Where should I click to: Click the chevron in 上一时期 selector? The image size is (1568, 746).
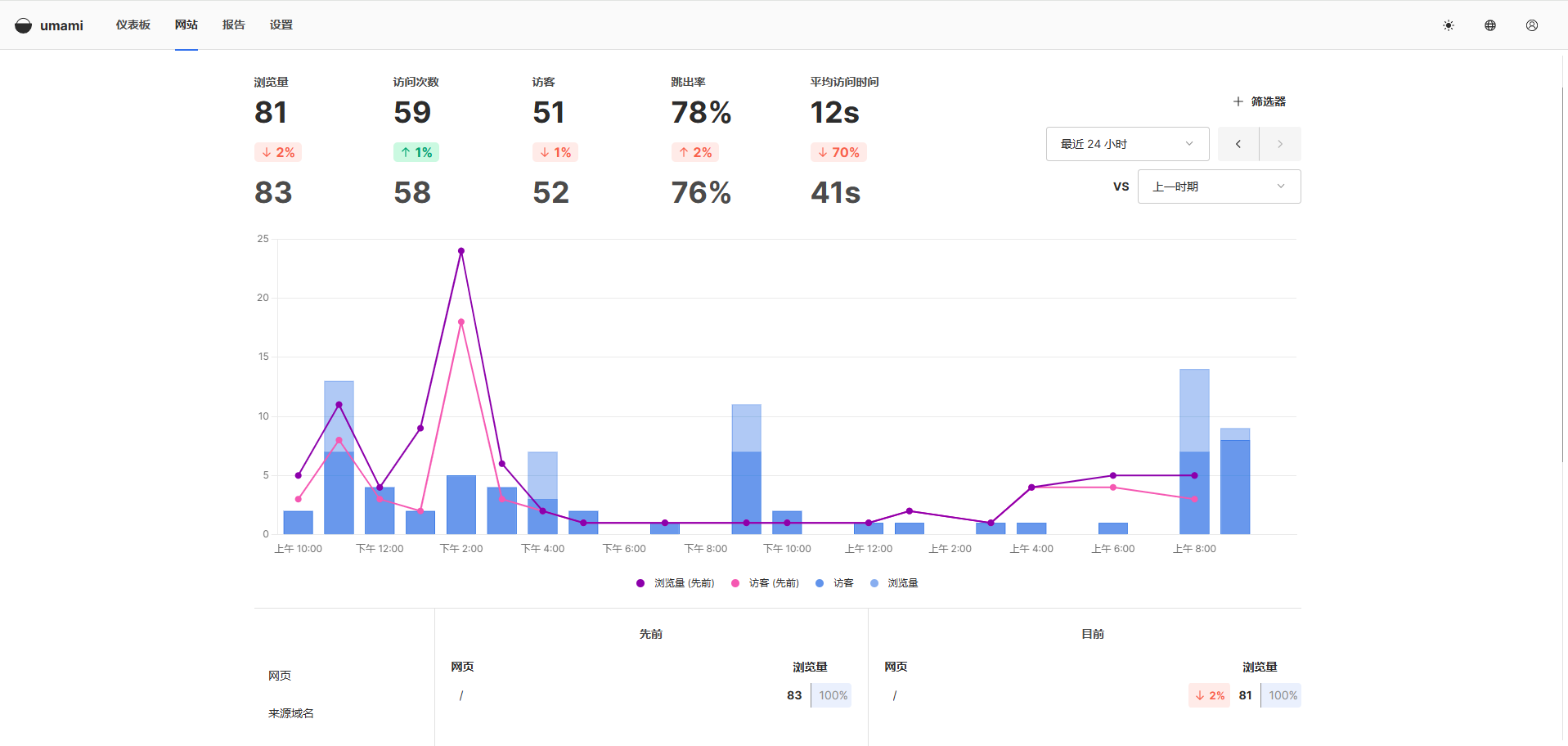[1280, 186]
